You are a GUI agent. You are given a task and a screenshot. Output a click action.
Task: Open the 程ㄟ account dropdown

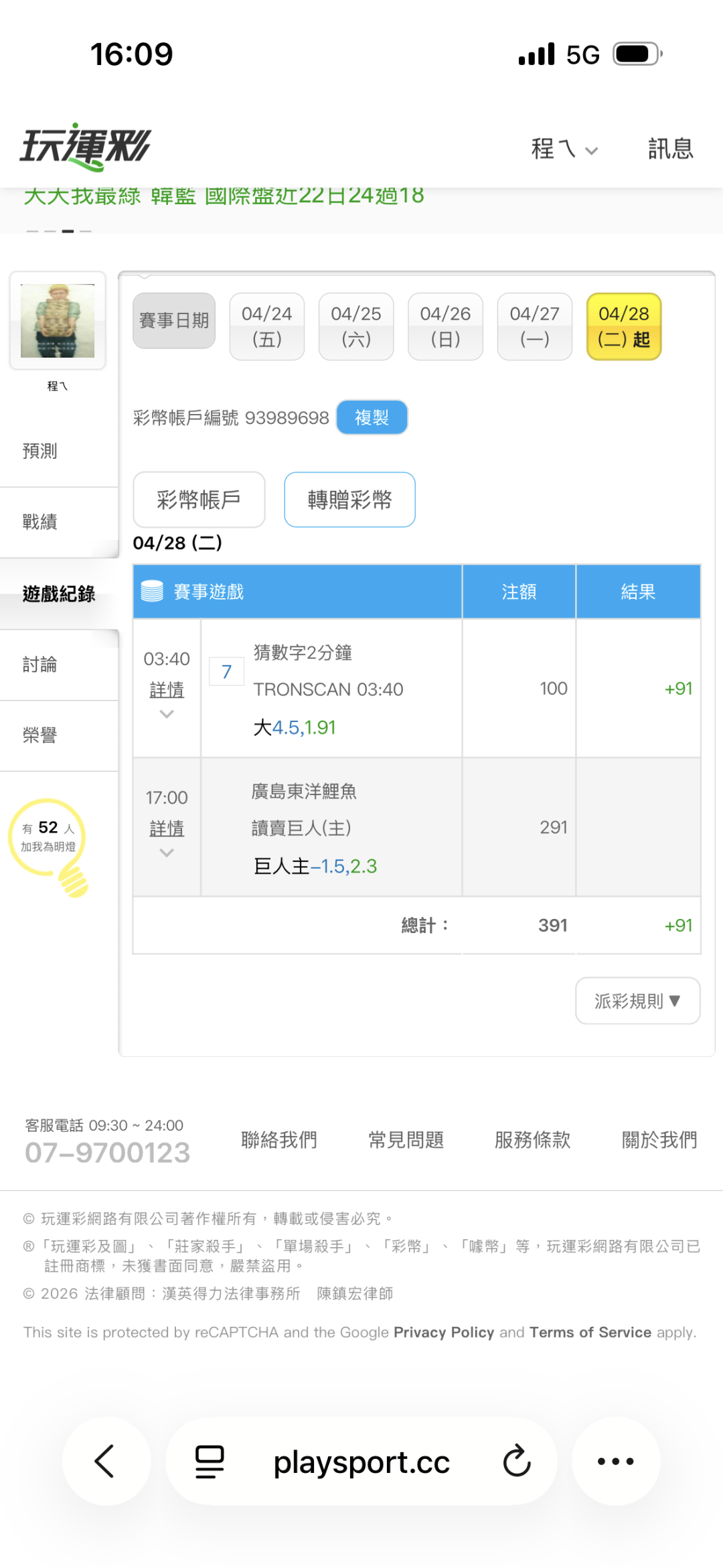(563, 149)
